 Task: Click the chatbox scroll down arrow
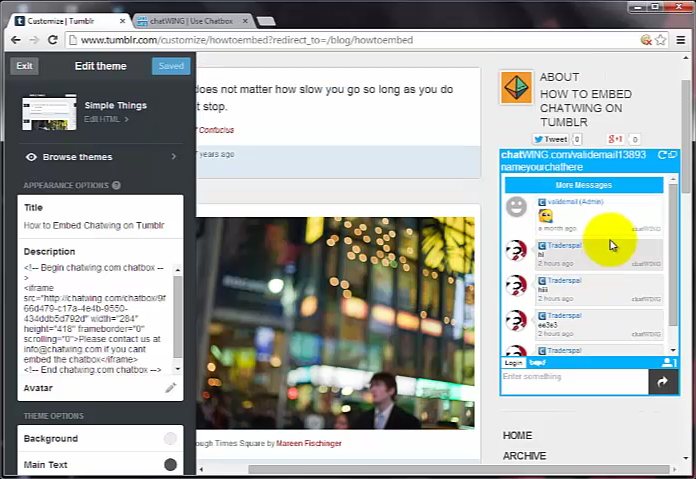point(673,350)
